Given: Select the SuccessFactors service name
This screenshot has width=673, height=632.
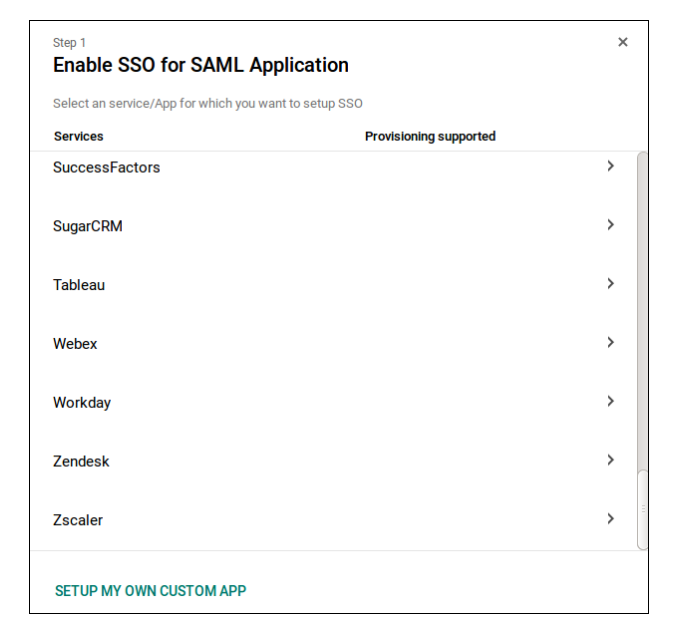Looking at the screenshot, I should coord(106,167).
